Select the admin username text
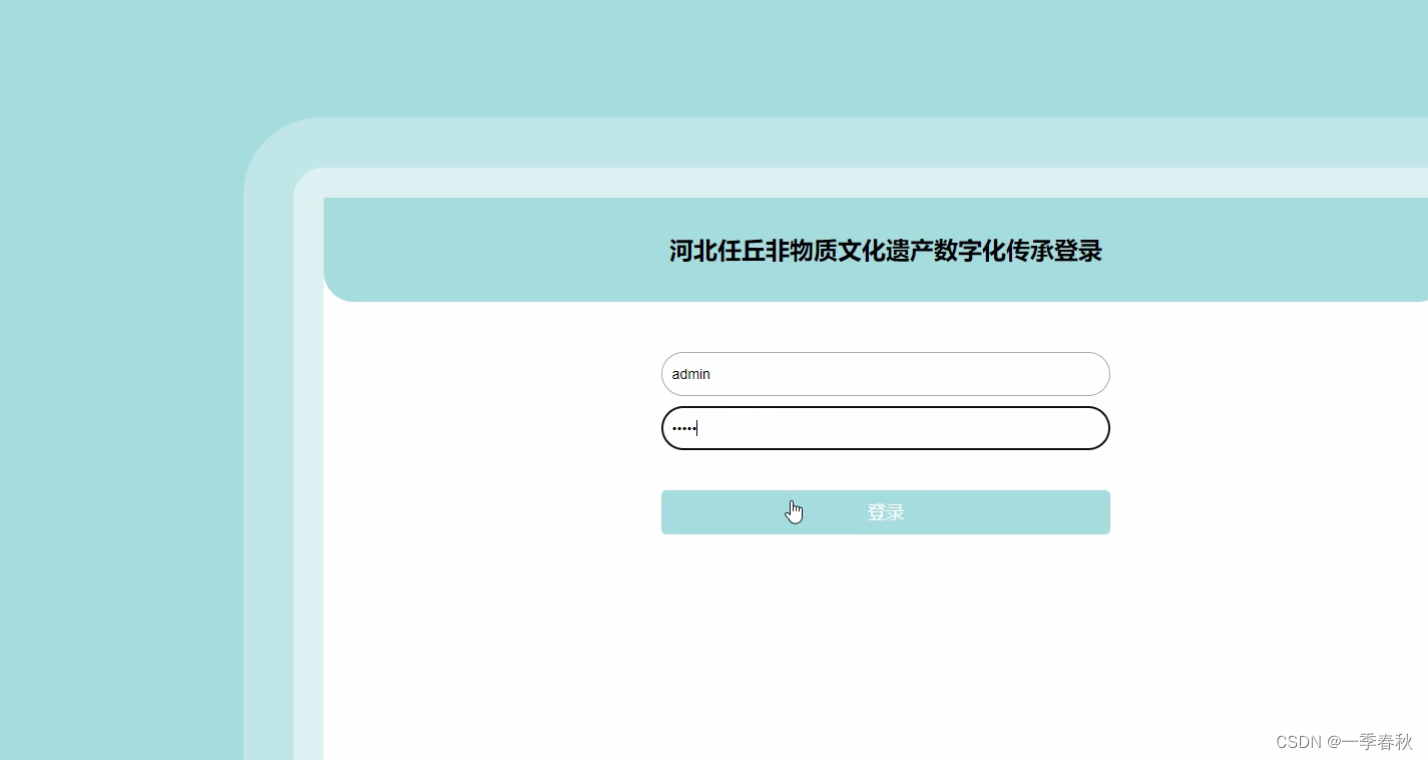Screen dimensions: 1428x760 tap(691, 373)
